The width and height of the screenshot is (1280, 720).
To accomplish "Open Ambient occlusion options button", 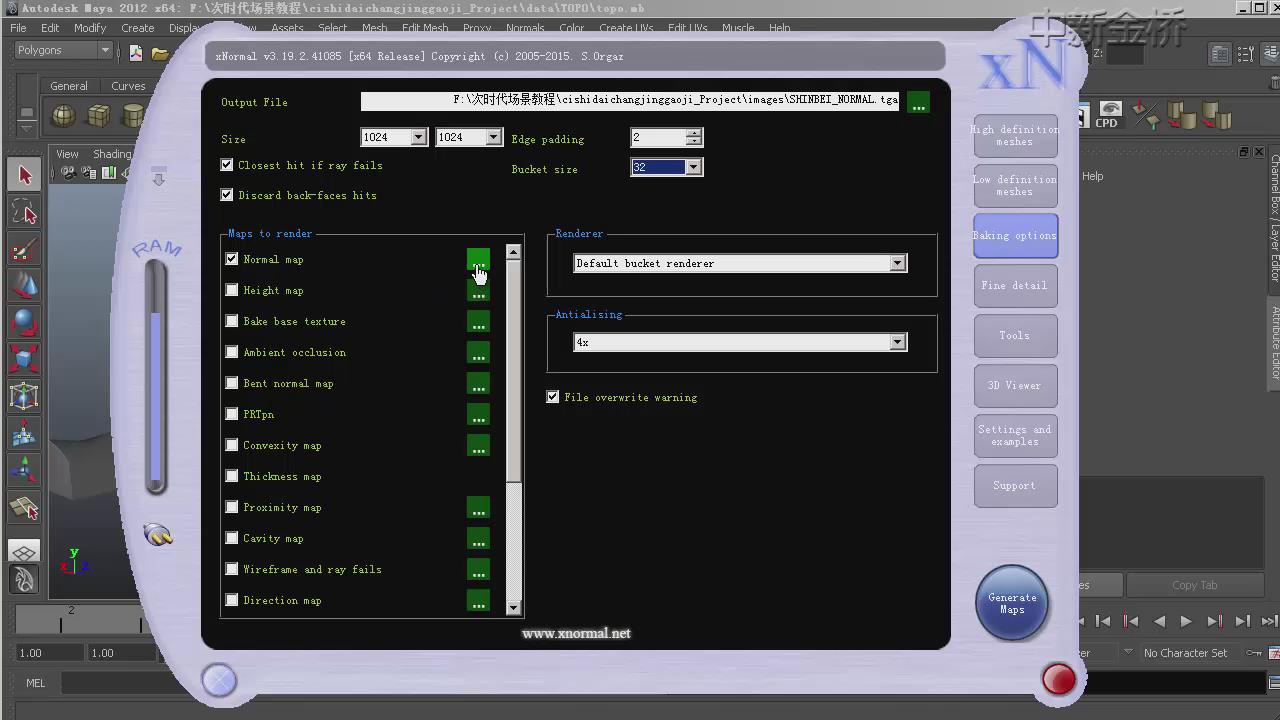I will point(478,353).
